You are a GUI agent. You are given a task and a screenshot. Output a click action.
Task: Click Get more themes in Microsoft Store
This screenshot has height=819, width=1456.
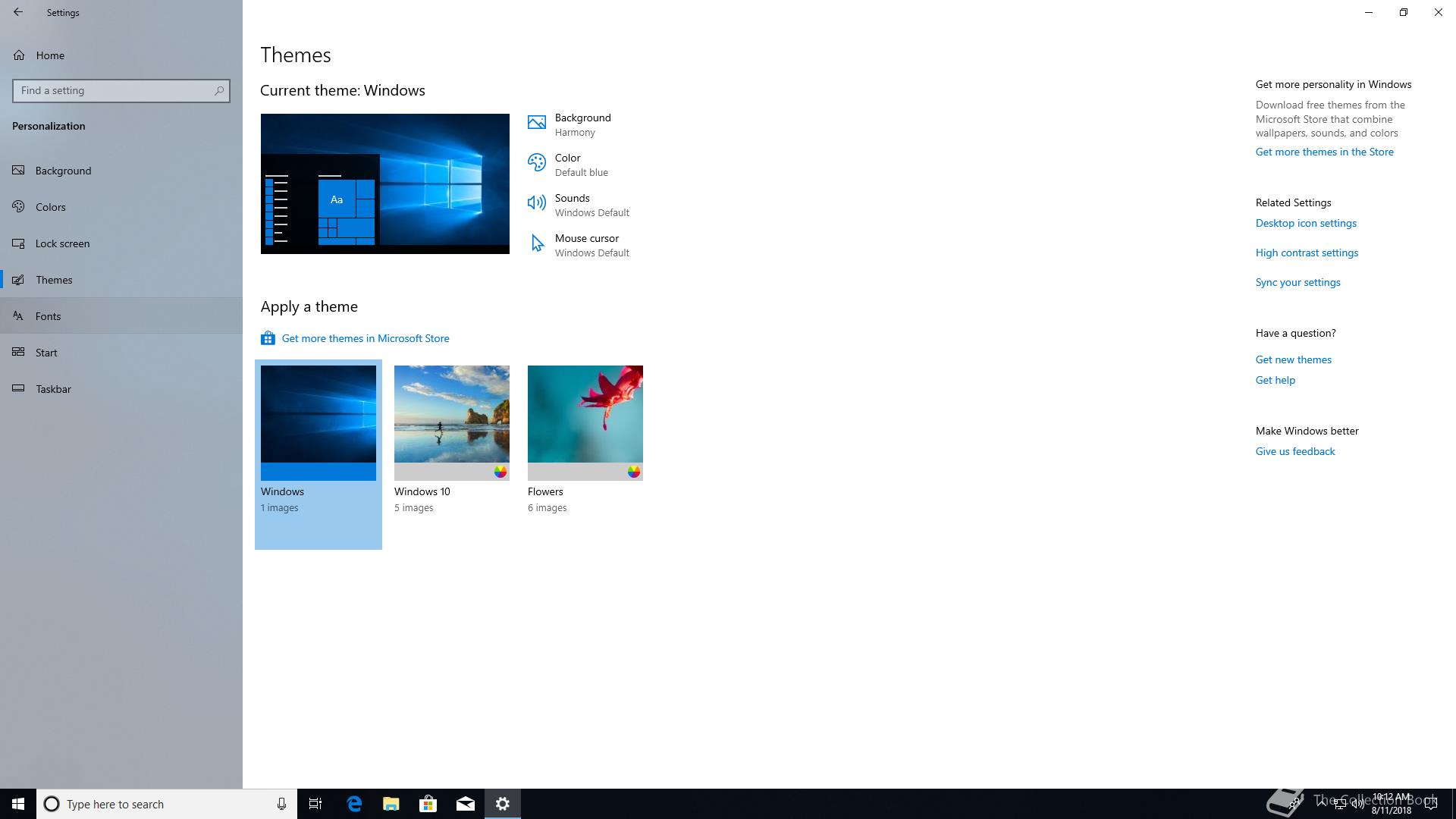tap(365, 338)
